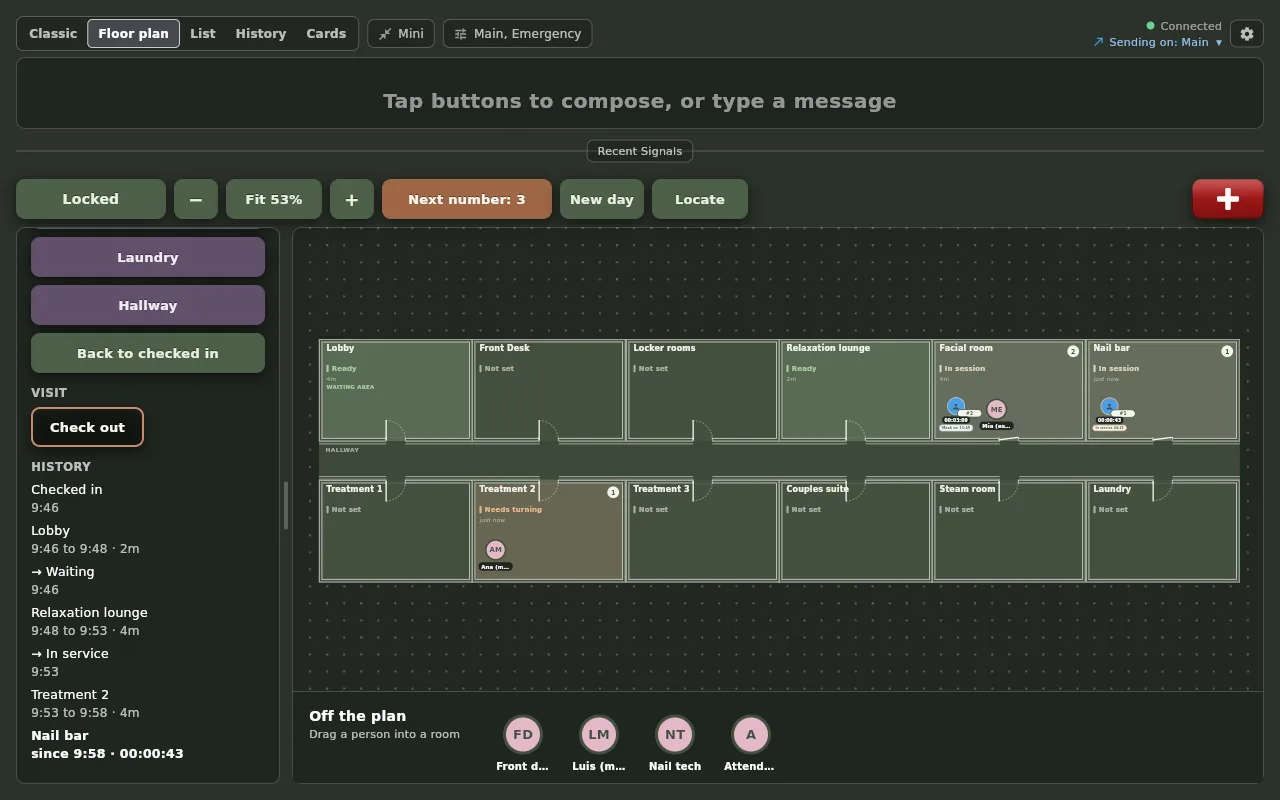Zoom out with the minus button
The height and width of the screenshot is (800, 1280).
[196, 199]
